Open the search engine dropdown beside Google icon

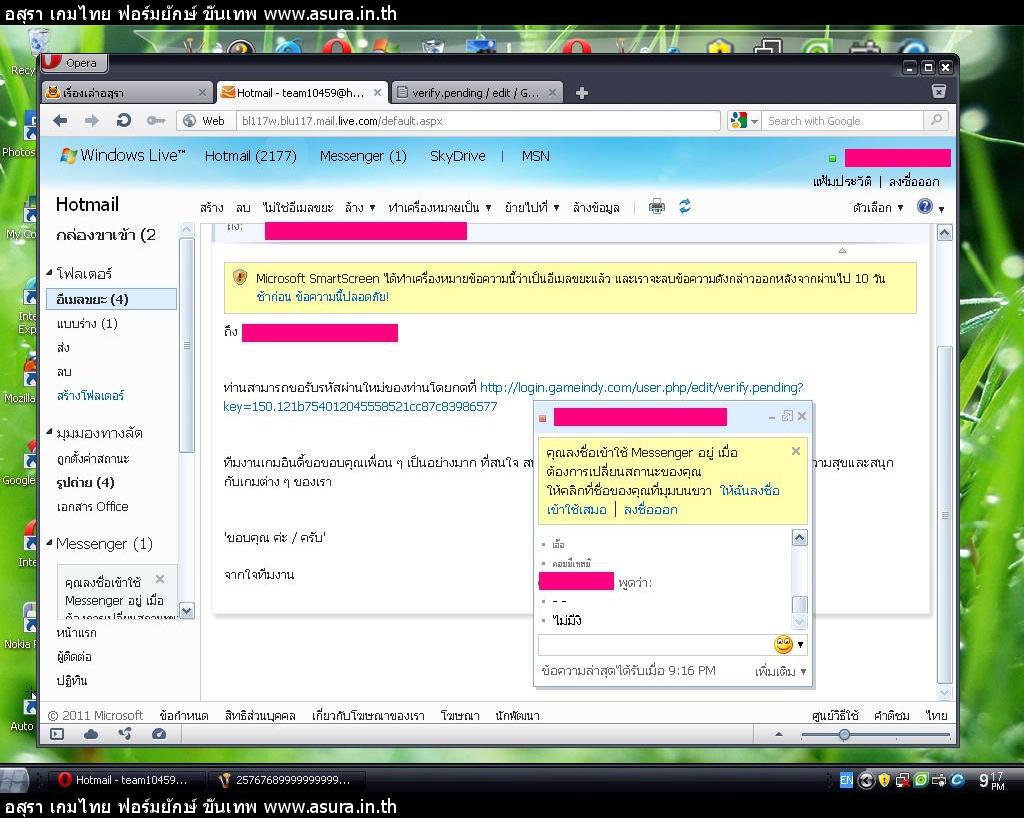754,121
